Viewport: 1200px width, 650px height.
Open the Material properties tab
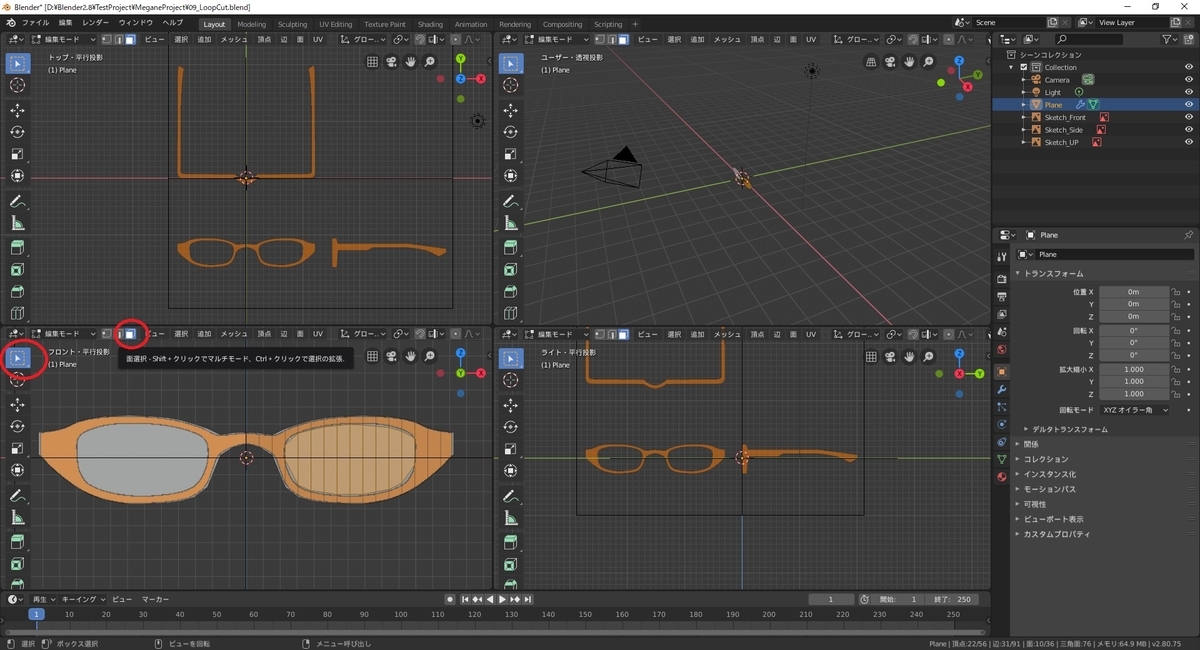1001,477
